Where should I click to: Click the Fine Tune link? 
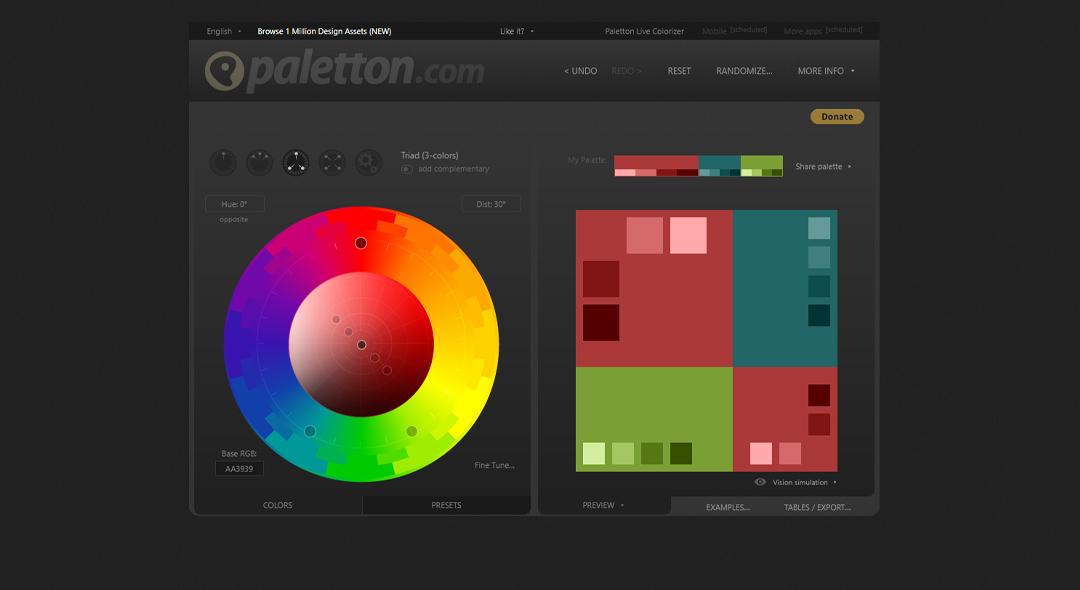coord(495,465)
